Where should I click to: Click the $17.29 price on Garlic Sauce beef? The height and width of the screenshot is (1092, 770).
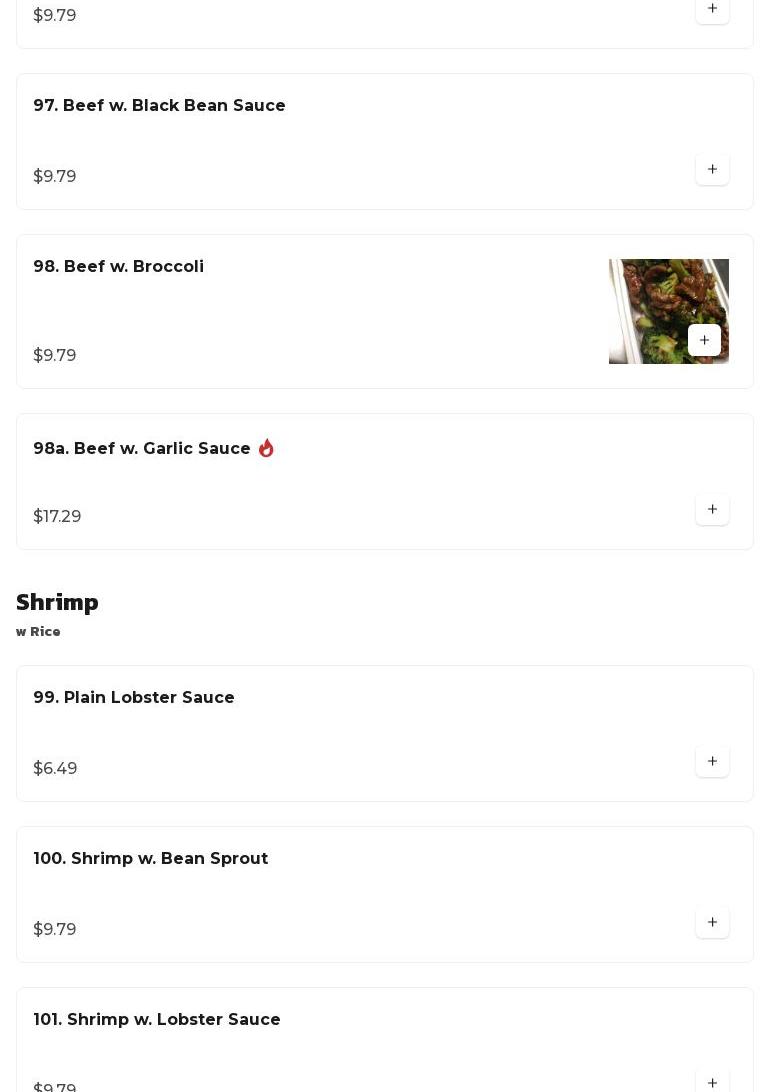pos(57,517)
